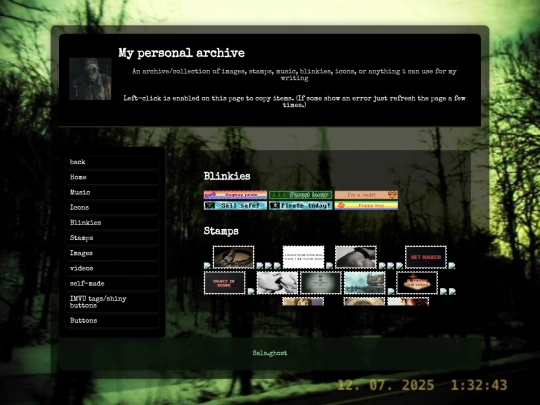Select Stamps in the sidebar menu

112,238
